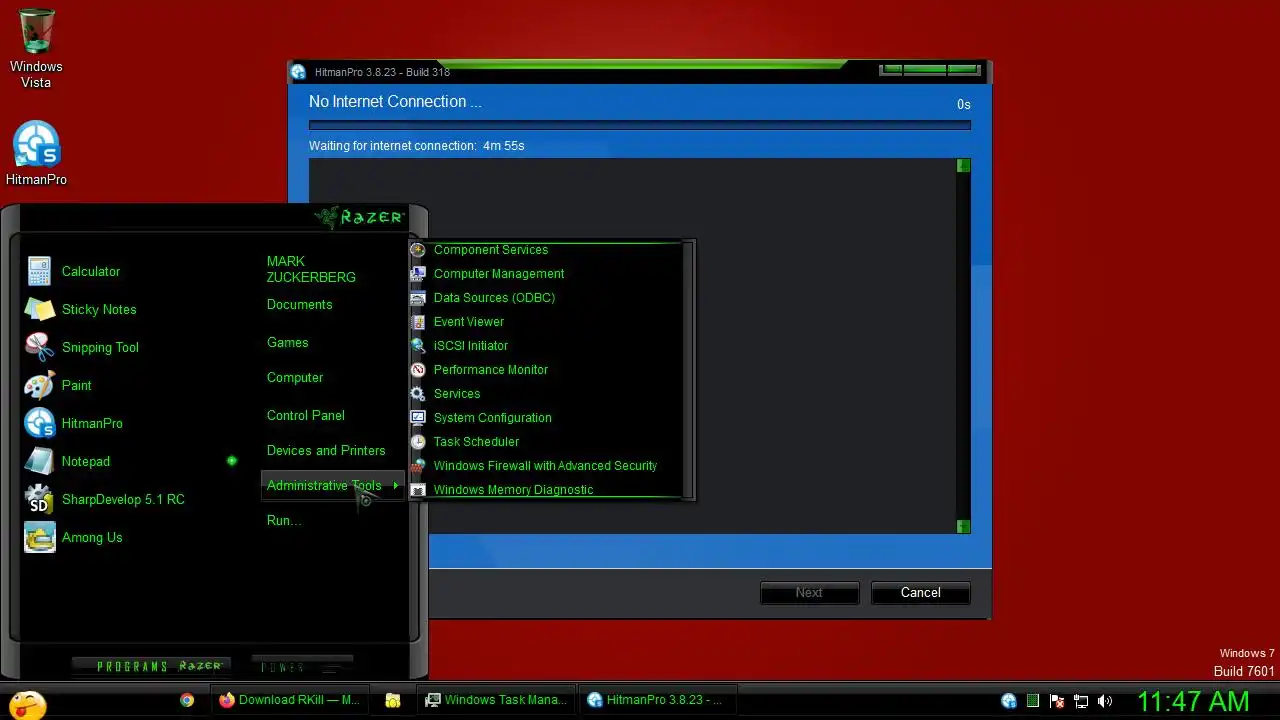Open Notepad from the Start menu
1280x720 pixels.
tap(86, 461)
